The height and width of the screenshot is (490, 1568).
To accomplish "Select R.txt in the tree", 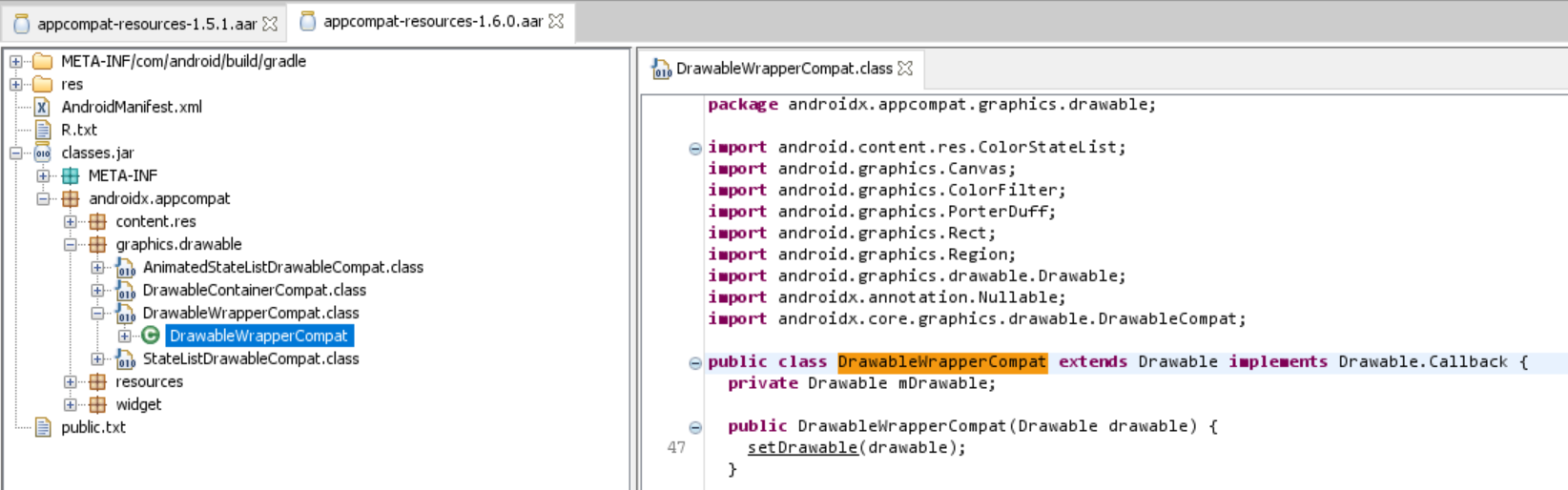I will (x=79, y=130).
